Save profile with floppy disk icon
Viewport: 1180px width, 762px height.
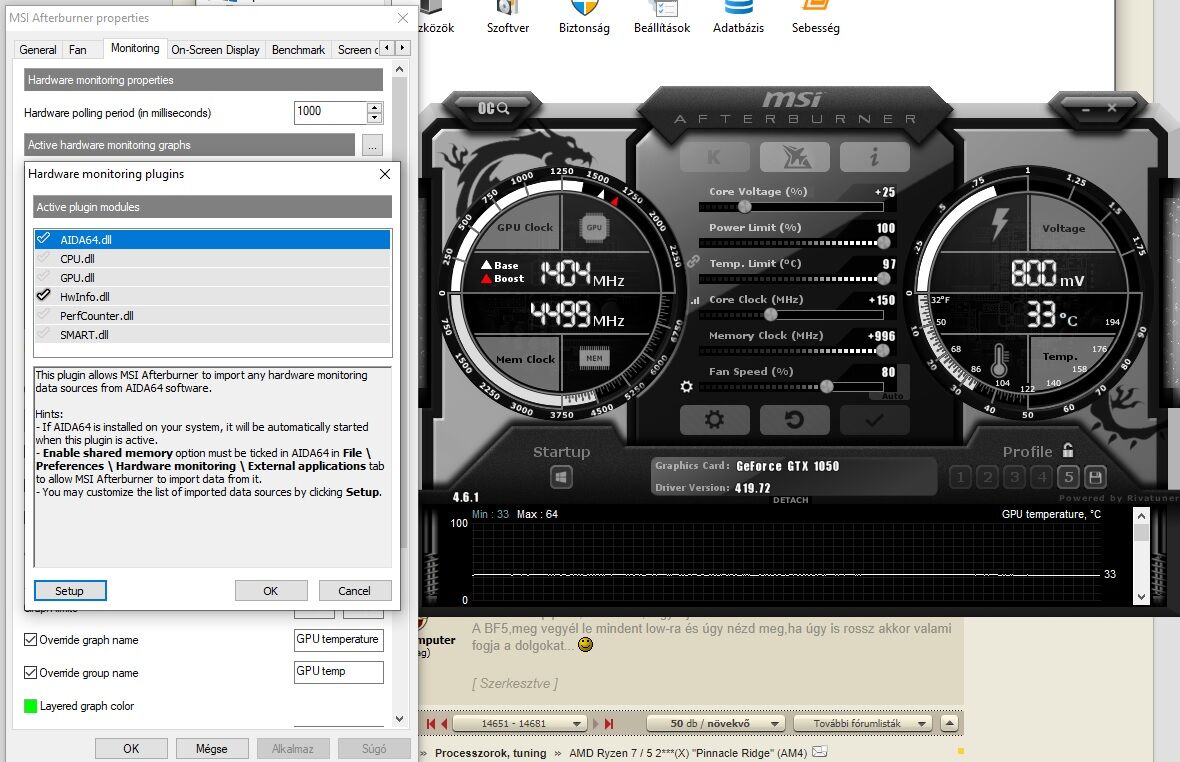click(1096, 477)
